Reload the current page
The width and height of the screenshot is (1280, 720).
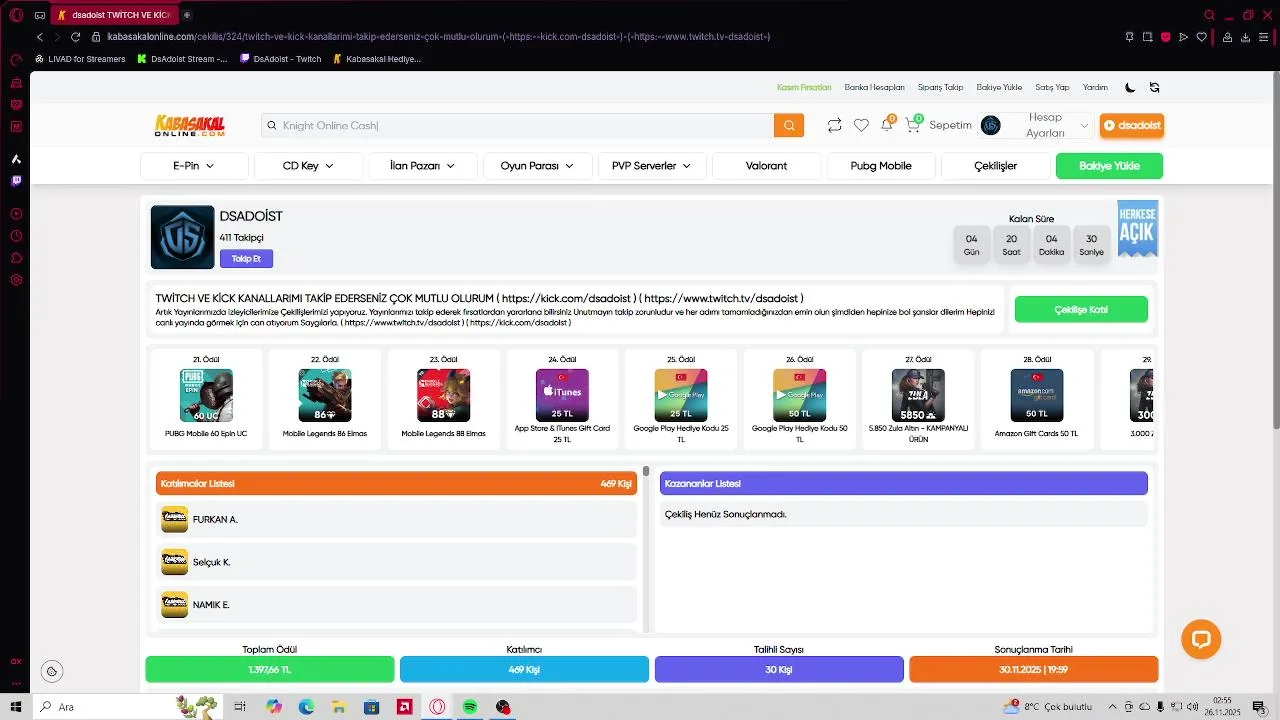75,37
